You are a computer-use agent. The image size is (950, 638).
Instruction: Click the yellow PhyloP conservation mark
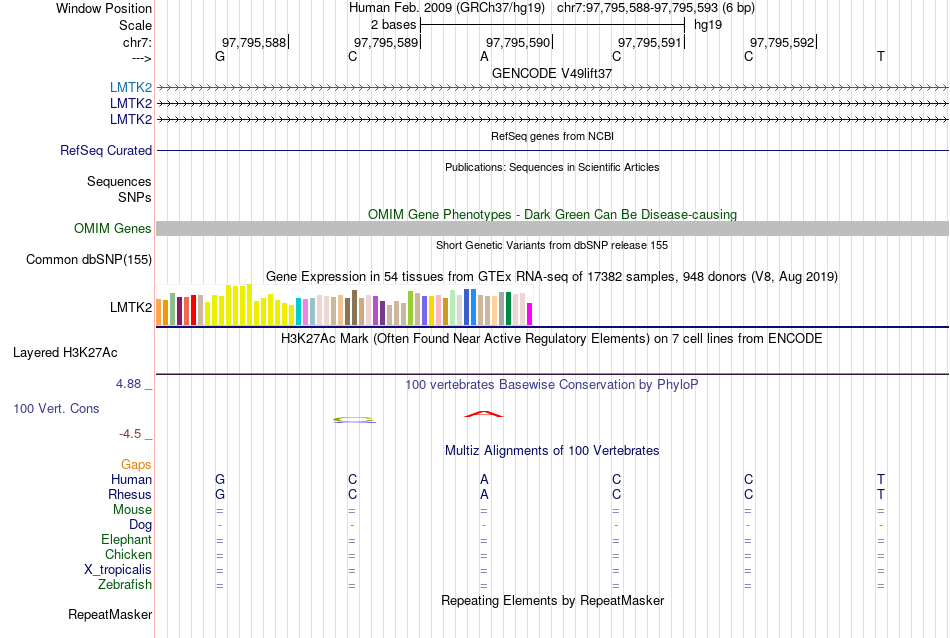coord(354,419)
